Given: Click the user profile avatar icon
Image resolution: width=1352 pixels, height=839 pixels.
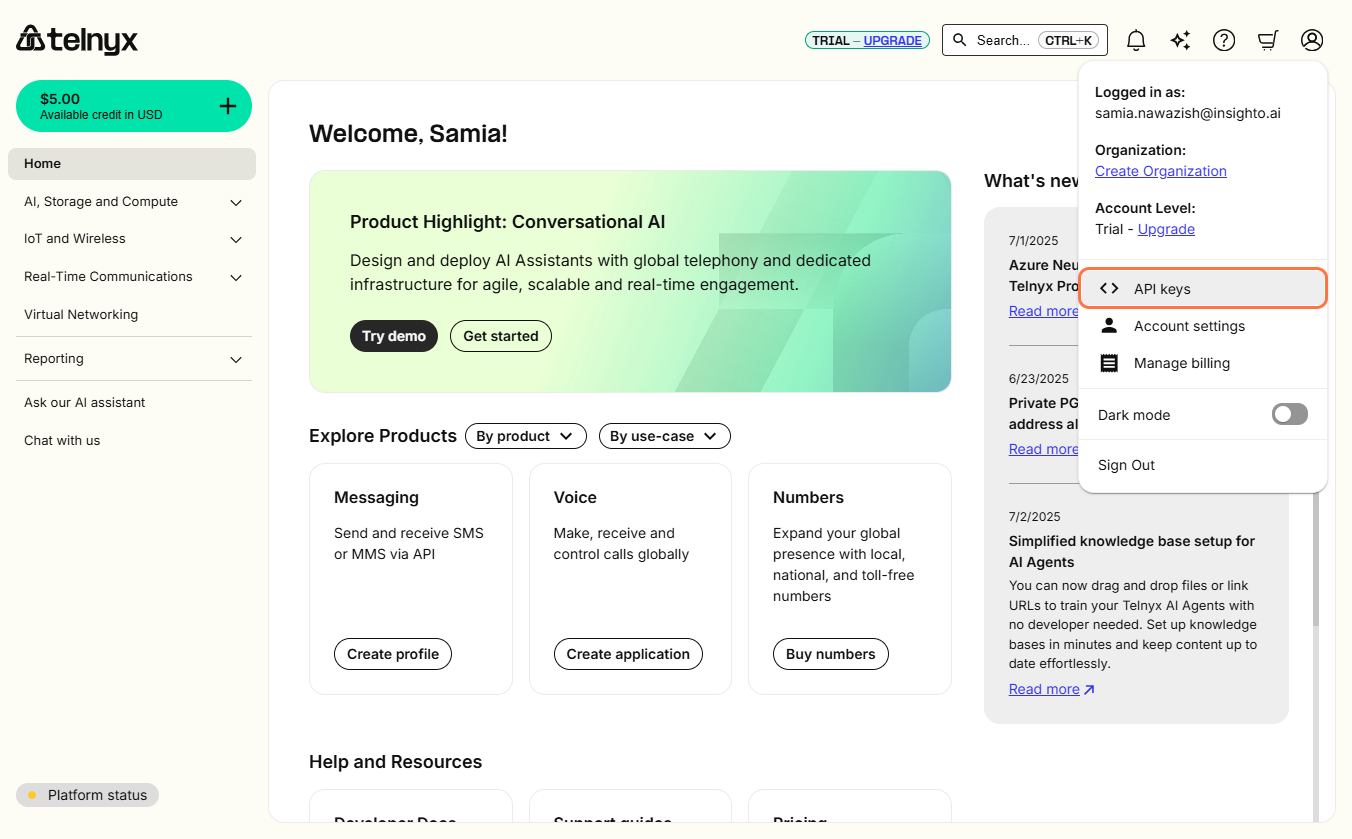Looking at the screenshot, I should (1312, 40).
